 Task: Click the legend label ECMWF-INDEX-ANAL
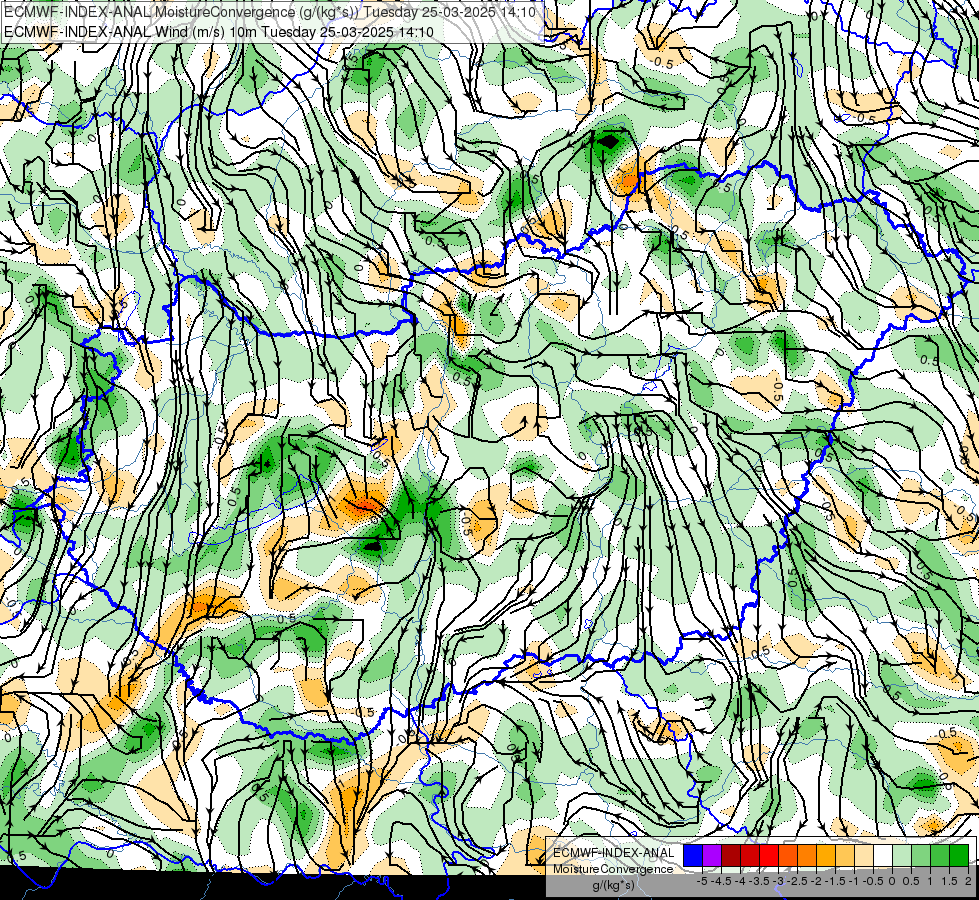[614, 853]
